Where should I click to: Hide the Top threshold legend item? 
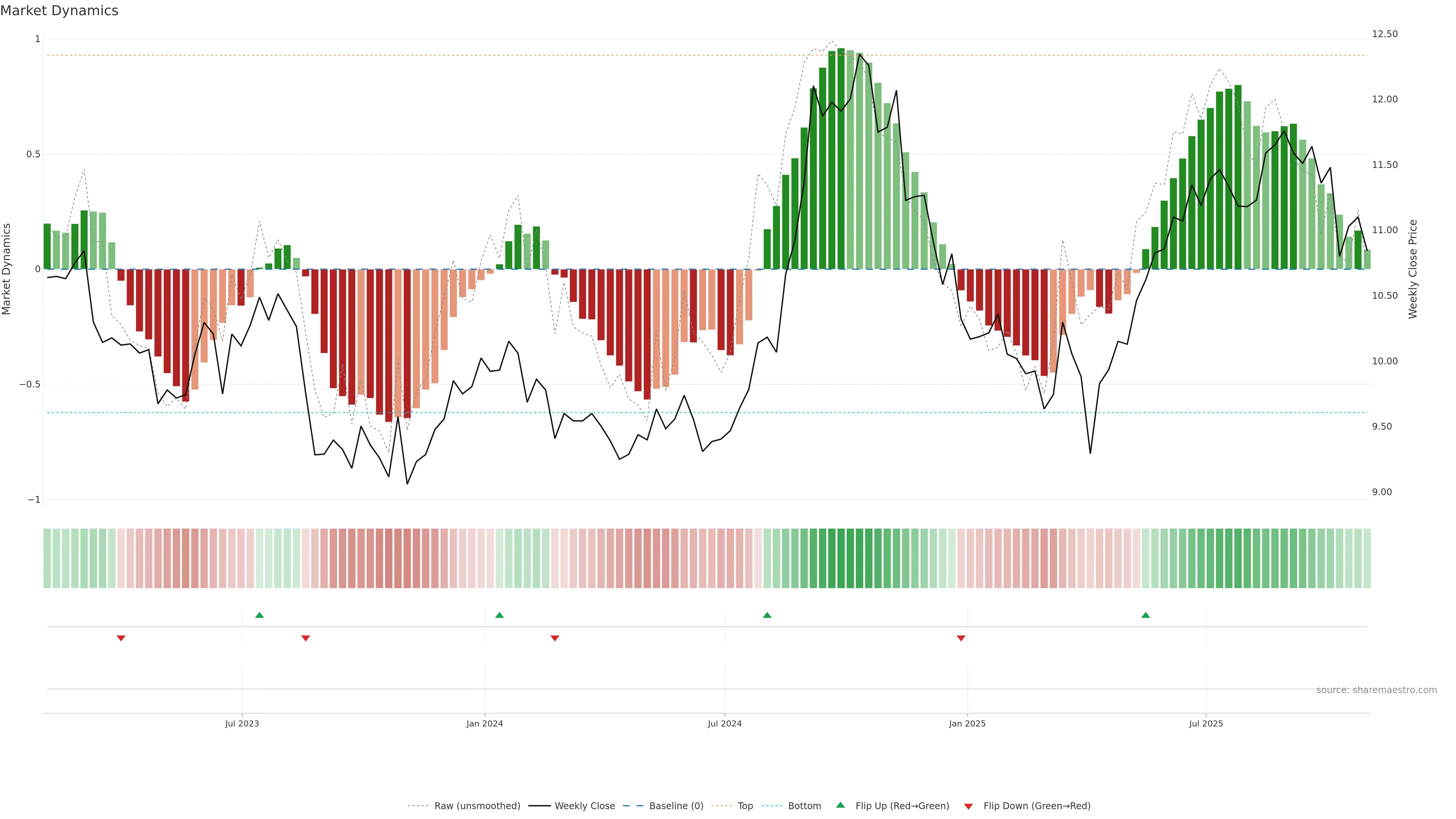(x=745, y=806)
